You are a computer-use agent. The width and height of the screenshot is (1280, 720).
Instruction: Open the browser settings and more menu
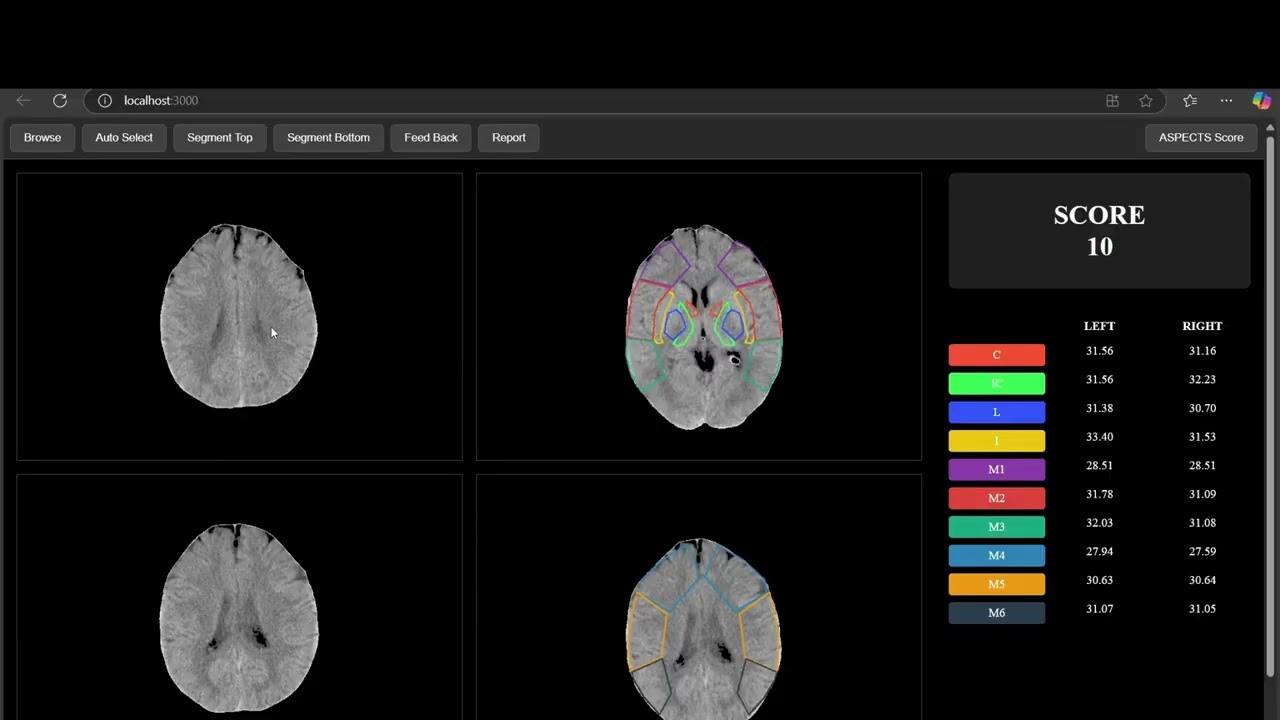[x=1226, y=101]
